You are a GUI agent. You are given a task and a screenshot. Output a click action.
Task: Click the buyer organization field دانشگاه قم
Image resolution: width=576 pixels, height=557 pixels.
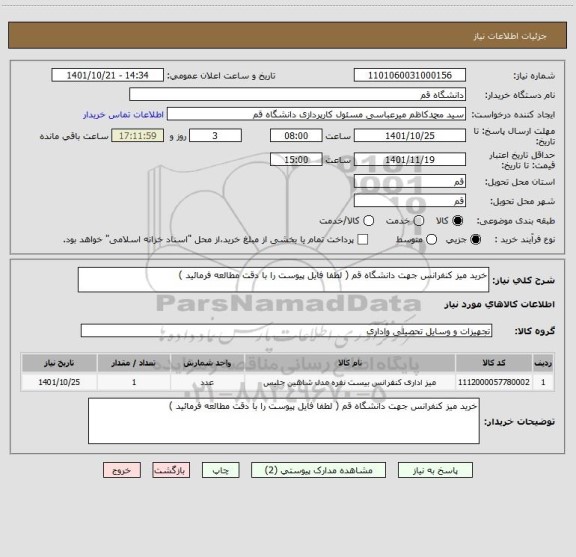[297, 95]
